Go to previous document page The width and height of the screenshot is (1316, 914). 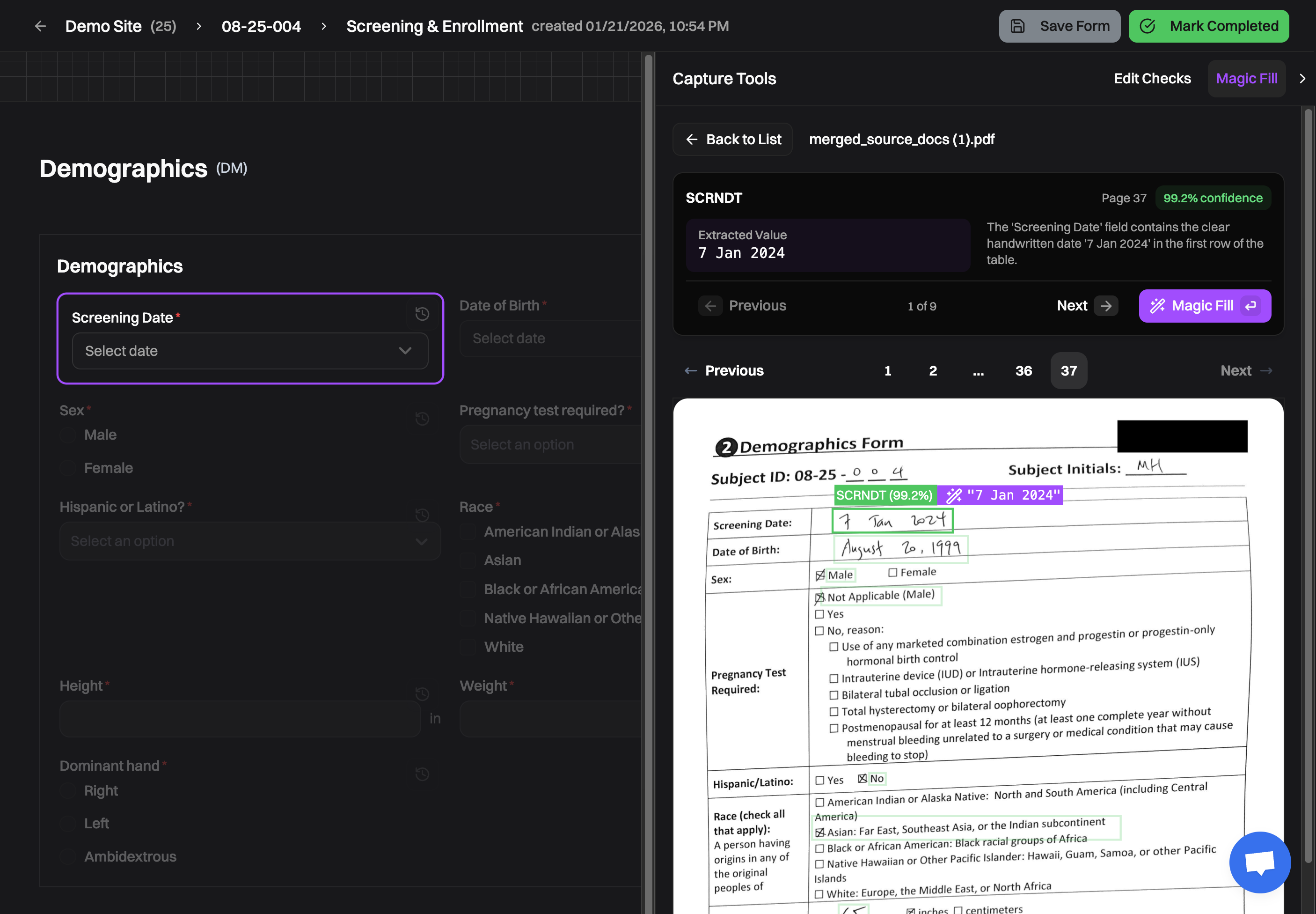point(724,370)
